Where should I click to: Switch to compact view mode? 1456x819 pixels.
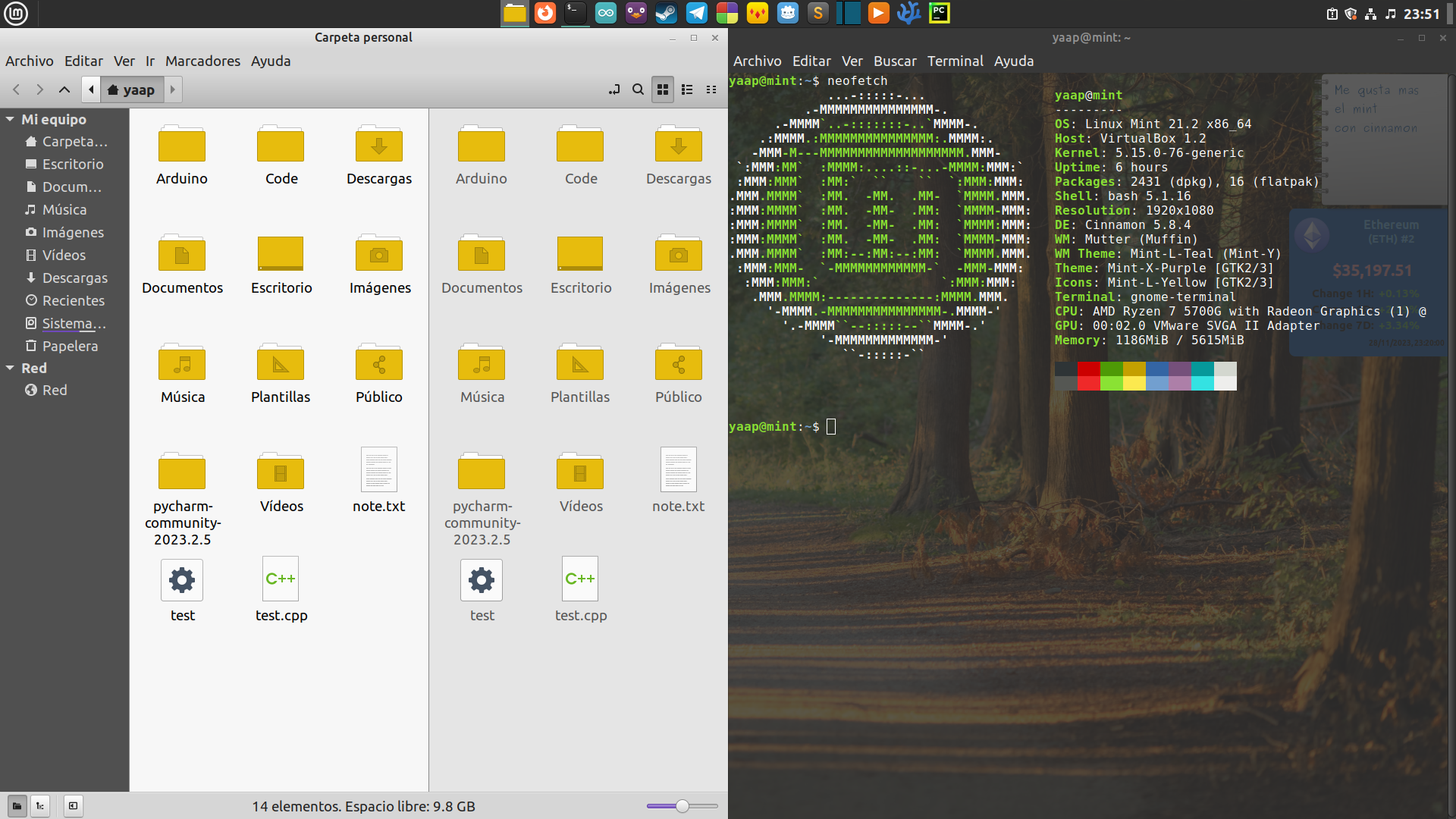(x=711, y=89)
